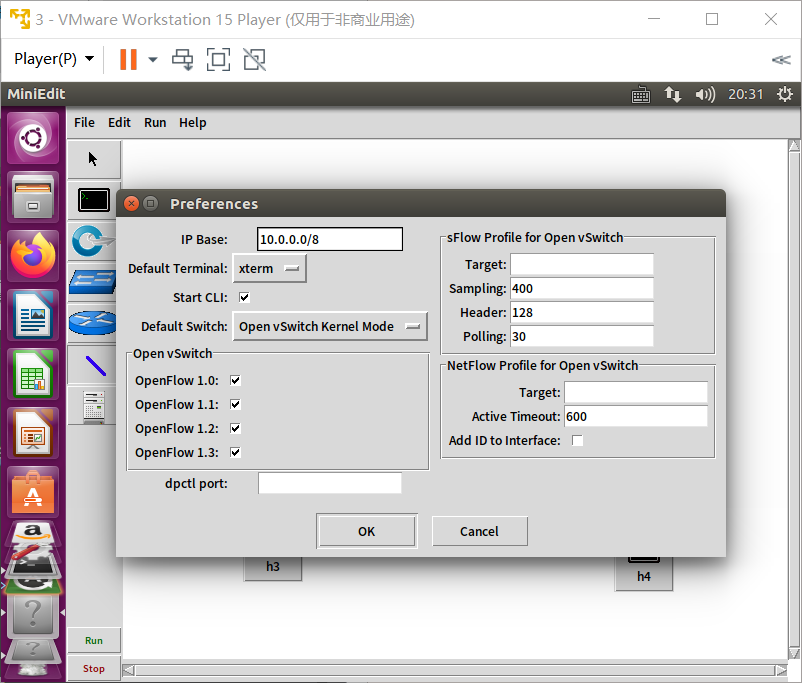802x683 pixels.
Task: Select the Host terminal tool icon
Action: point(94,200)
